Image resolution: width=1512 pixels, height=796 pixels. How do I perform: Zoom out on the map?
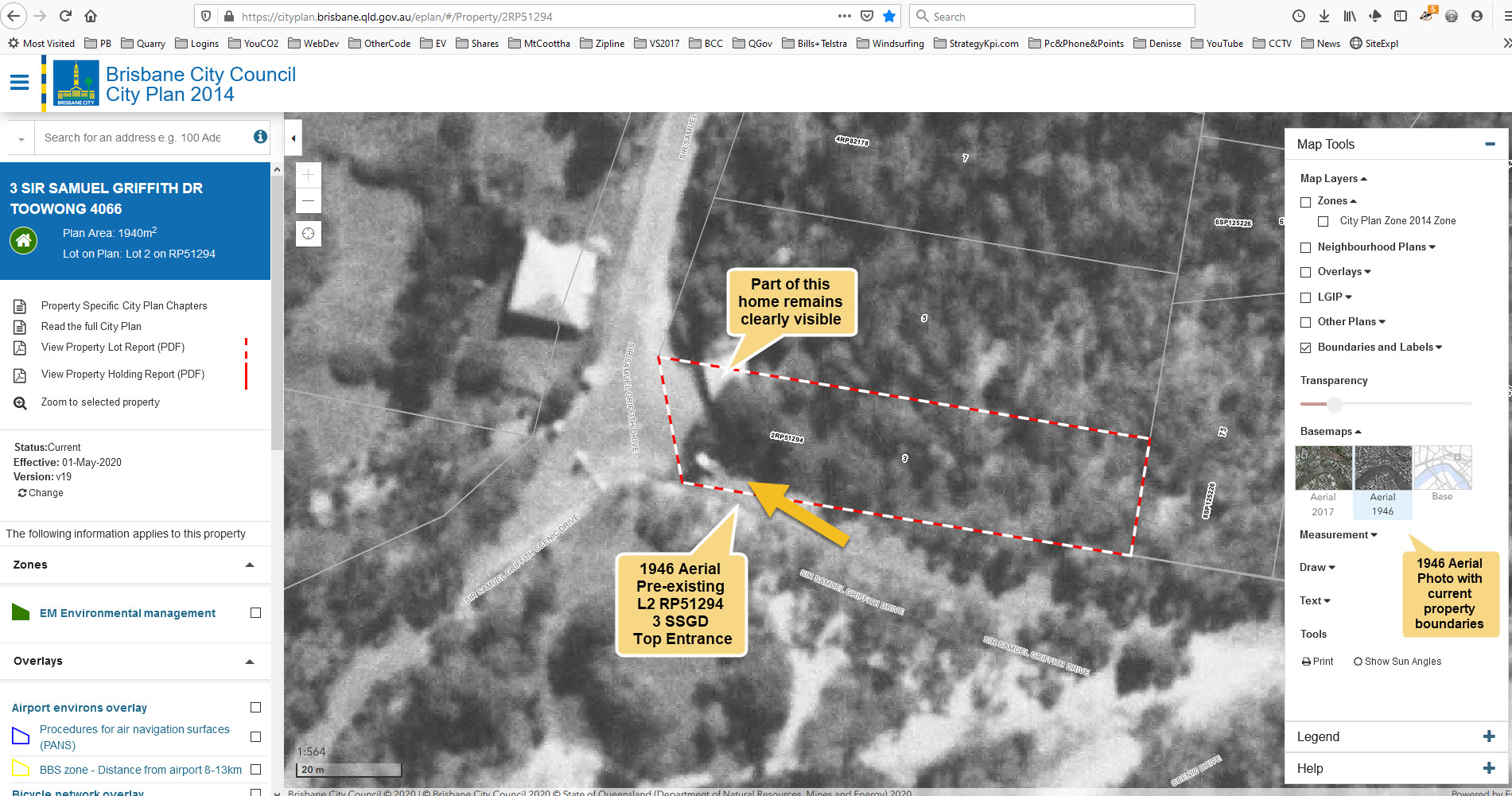309,200
